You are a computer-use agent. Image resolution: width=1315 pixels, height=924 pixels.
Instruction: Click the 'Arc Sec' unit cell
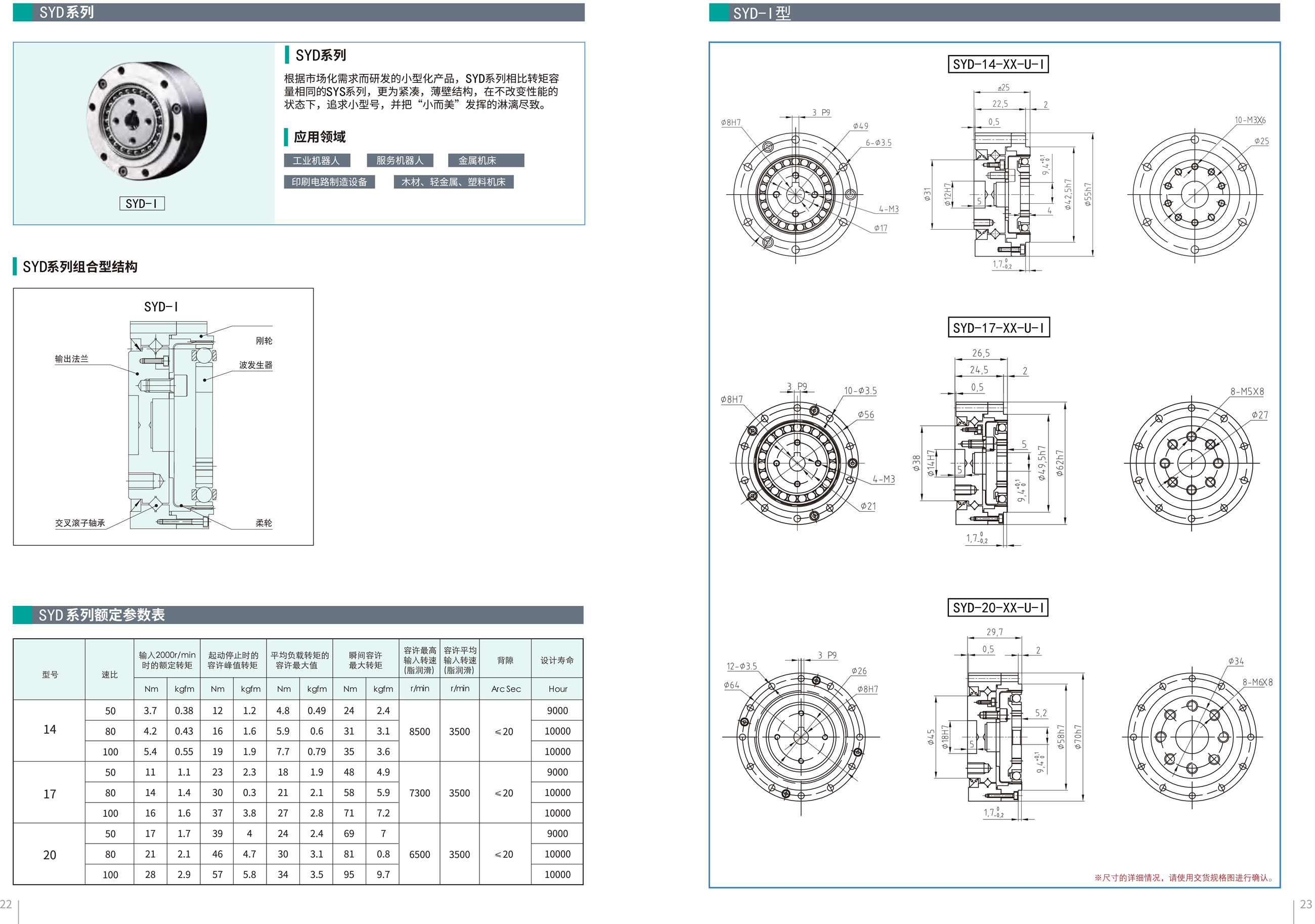[x=505, y=689]
